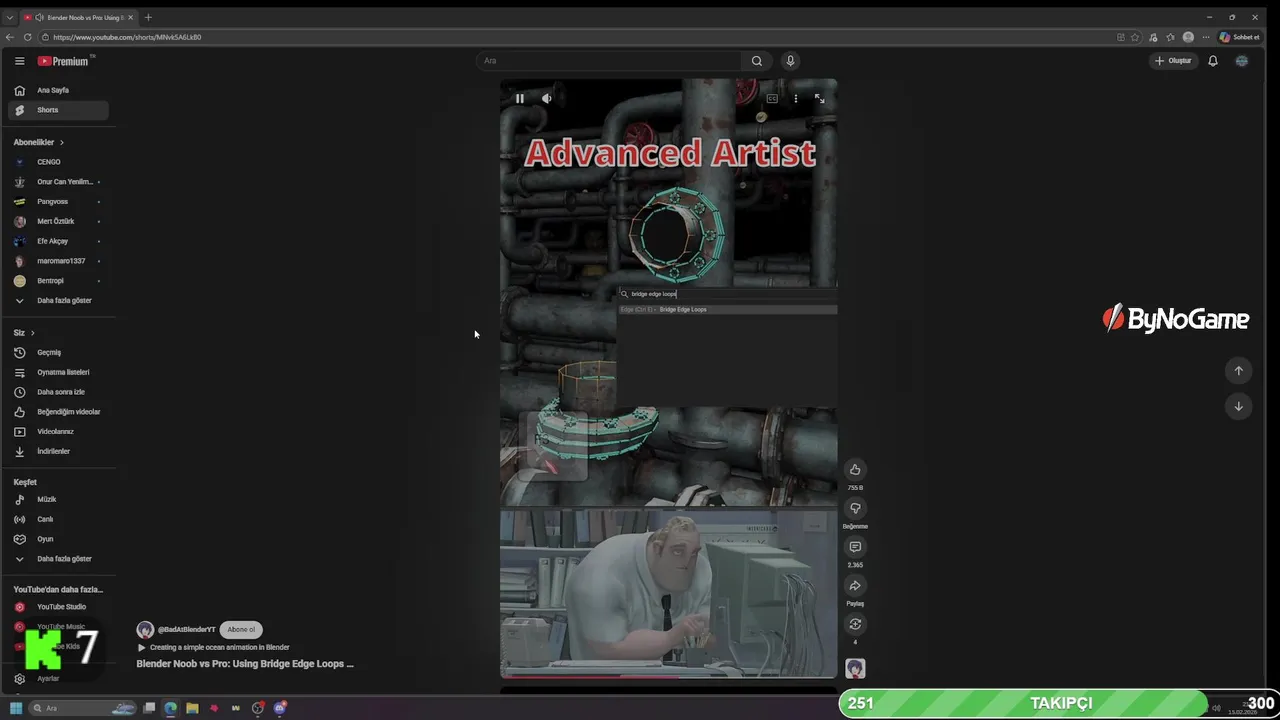Select Shorts in the sidebar

[x=58, y=110]
